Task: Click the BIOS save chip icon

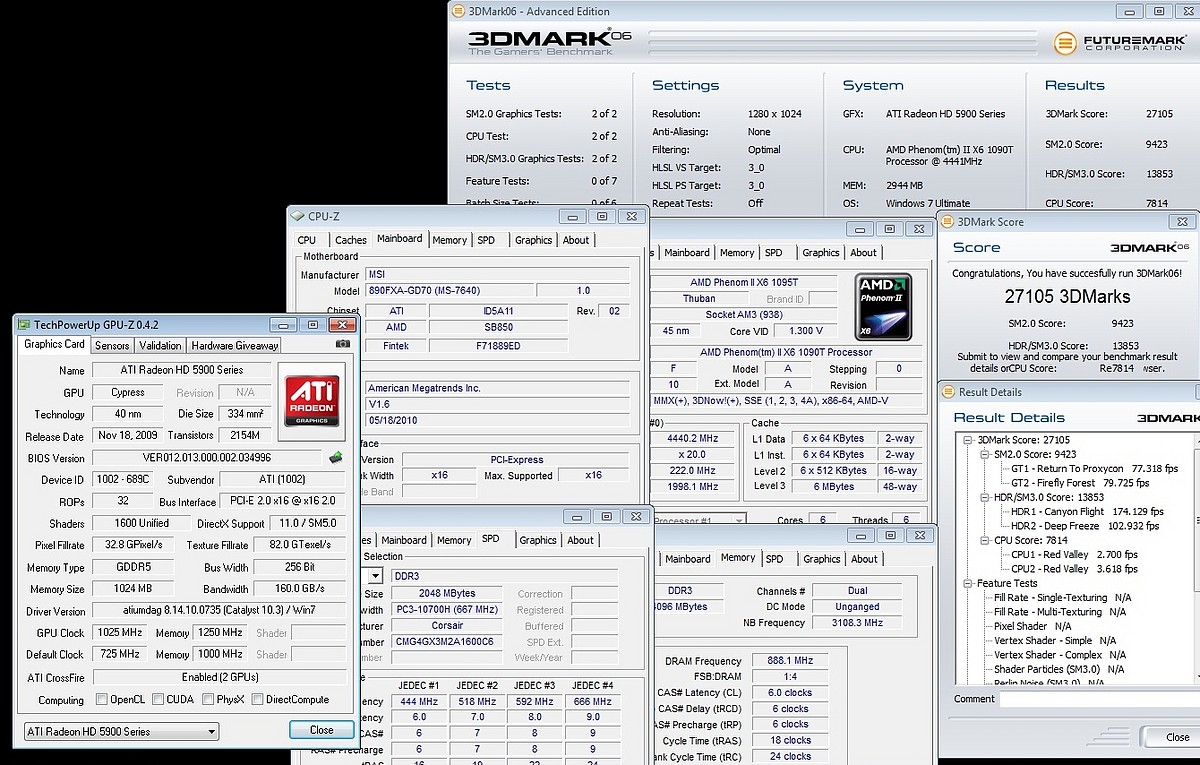Action: 336,458
